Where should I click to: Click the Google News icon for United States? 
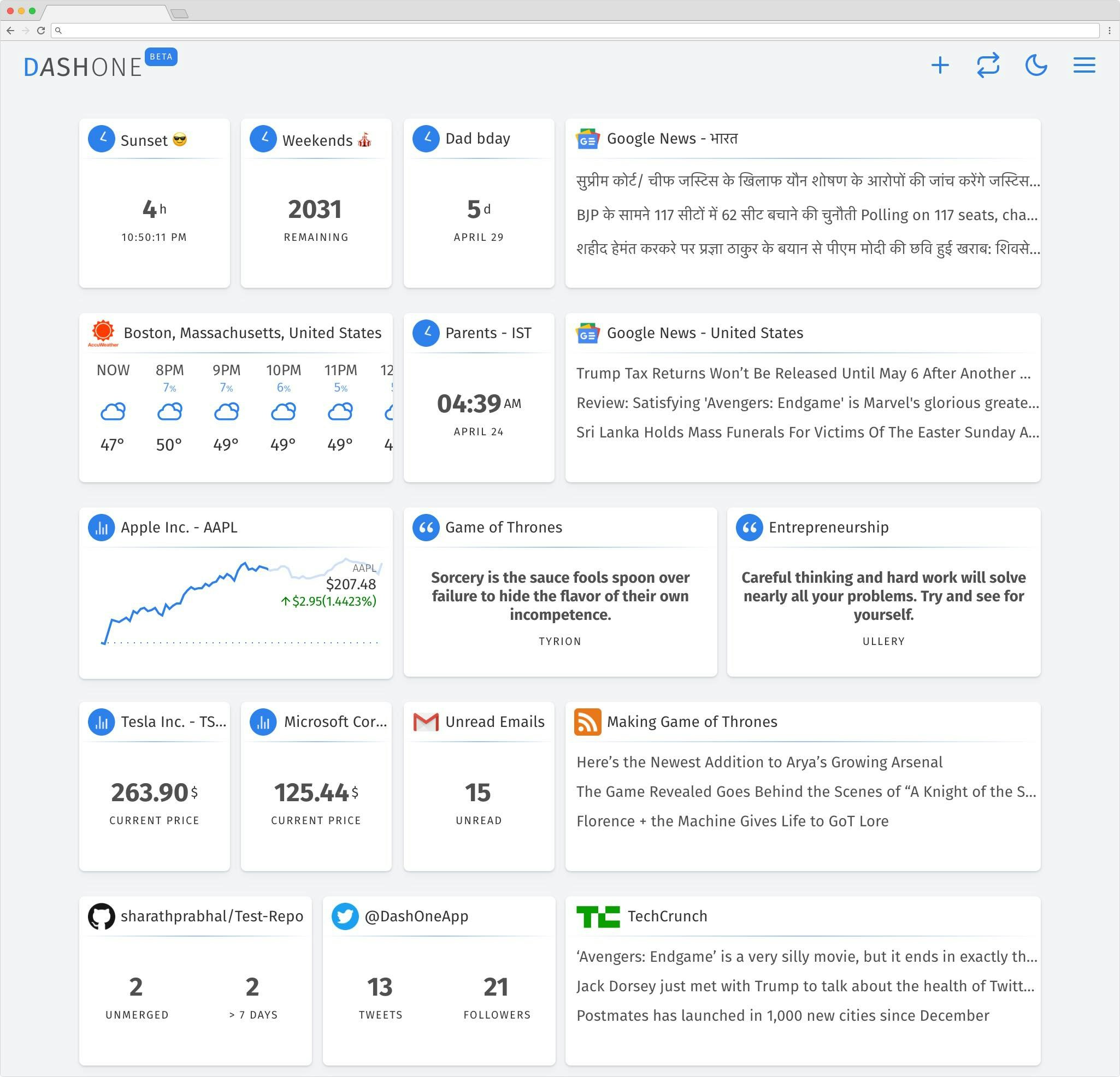(x=587, y=333)
